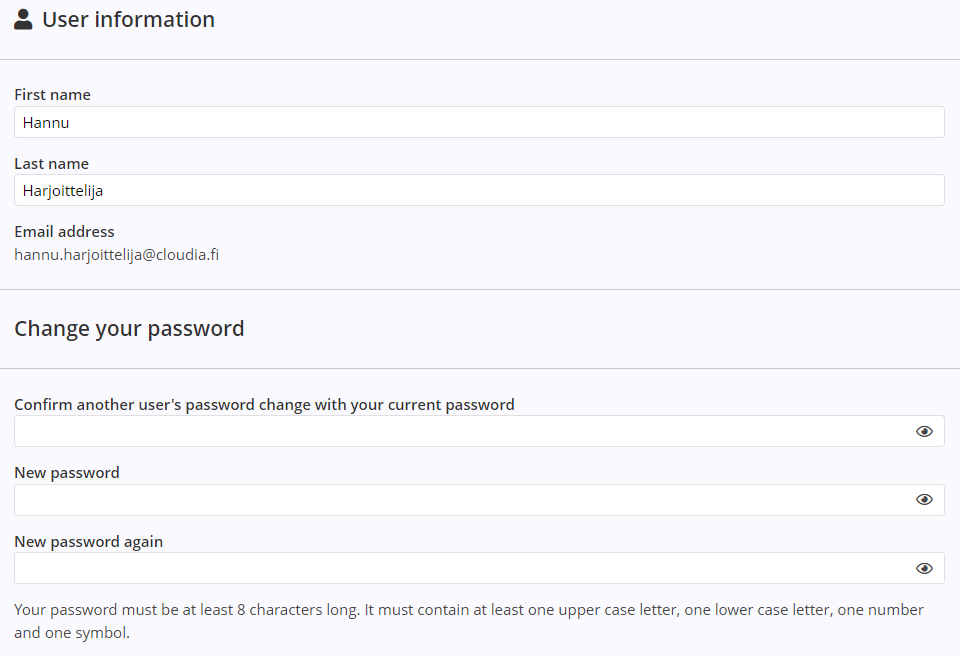Click the Change your password heading

pos(129,328)
